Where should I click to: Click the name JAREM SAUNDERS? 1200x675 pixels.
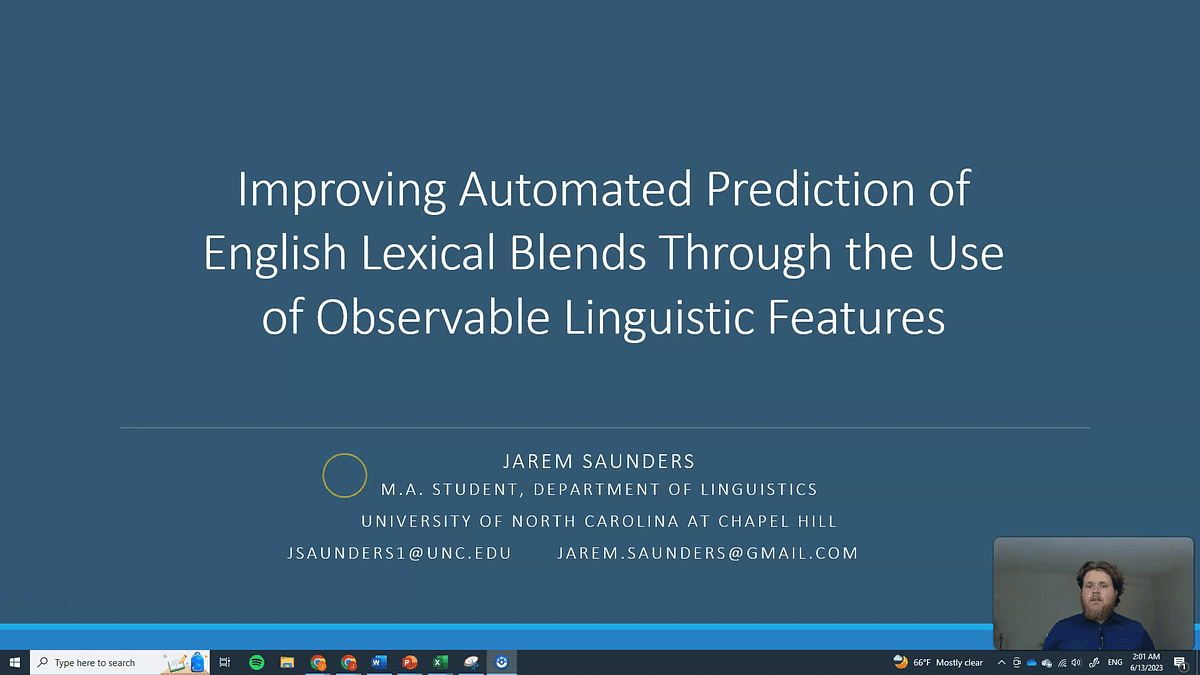click(598, 461)
